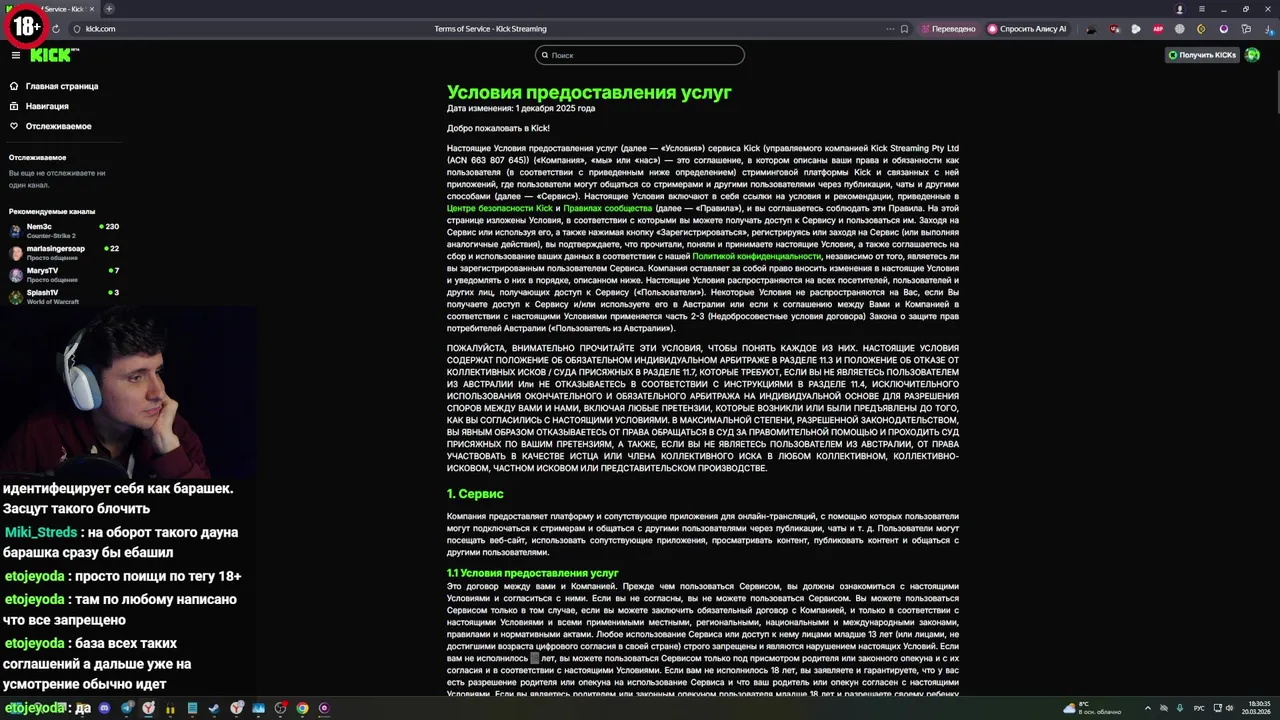
Task: Open the weather widget 8°C
Action: (1094, 708)
